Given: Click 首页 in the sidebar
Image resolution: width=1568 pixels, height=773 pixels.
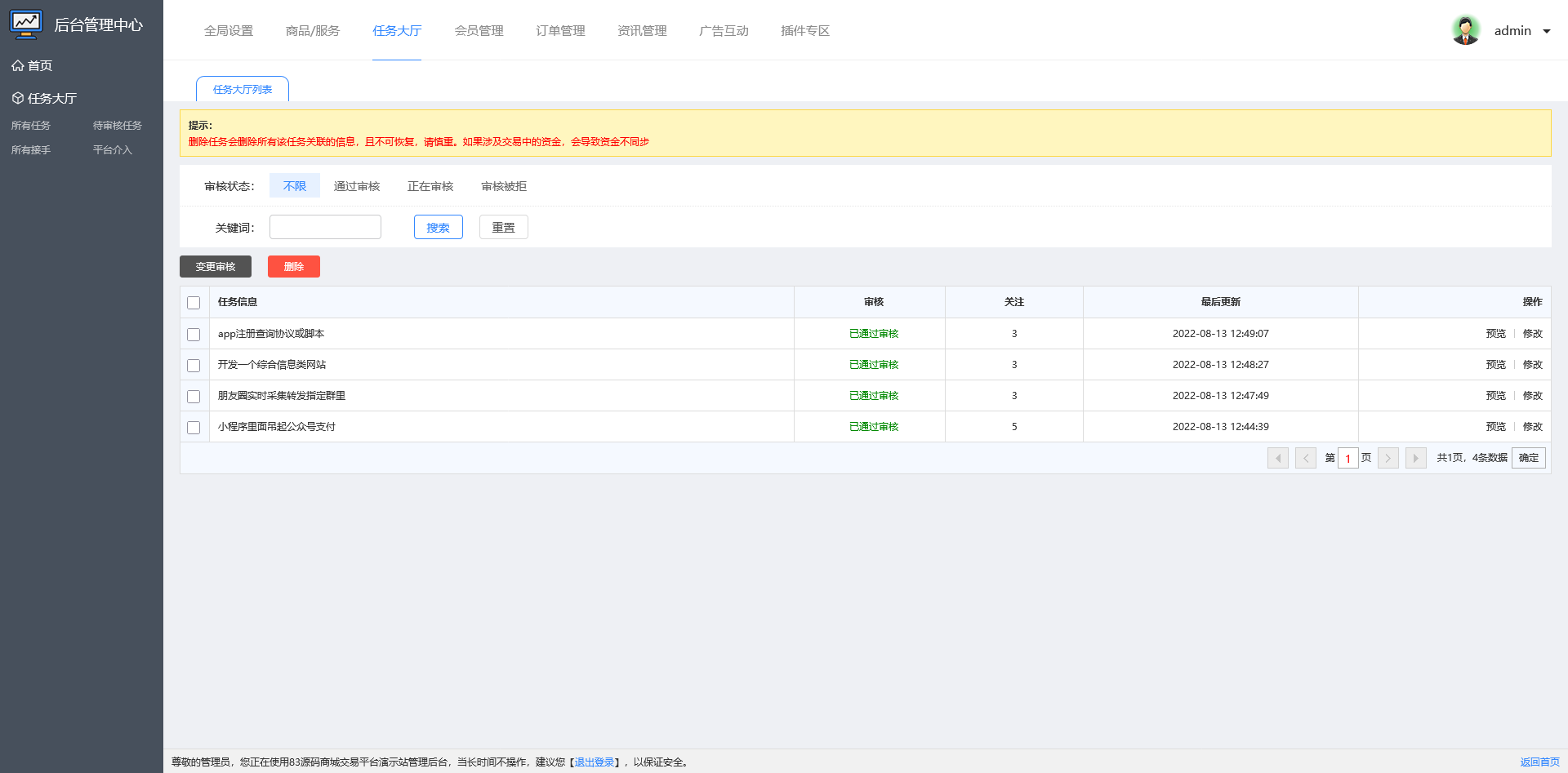Looking at the screenshot, I should tap(40, 65).
